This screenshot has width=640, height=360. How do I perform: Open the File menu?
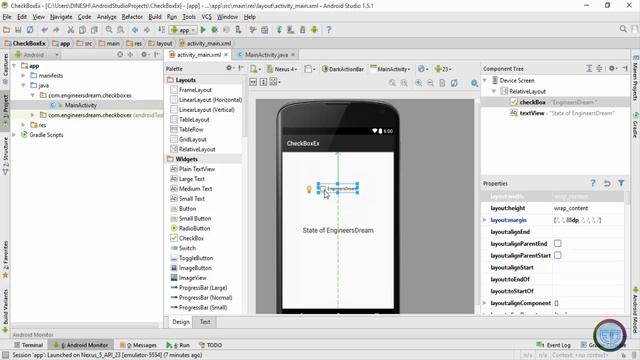(x=7, y=17)
